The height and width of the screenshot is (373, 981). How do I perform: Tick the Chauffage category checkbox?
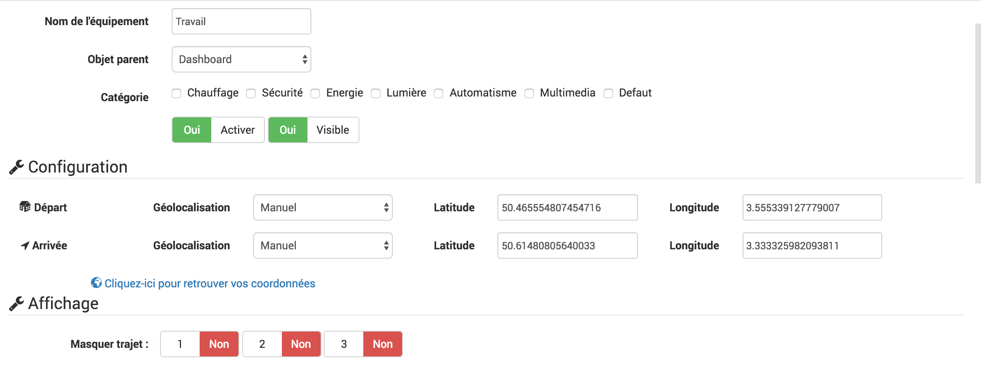click(176, 93)
